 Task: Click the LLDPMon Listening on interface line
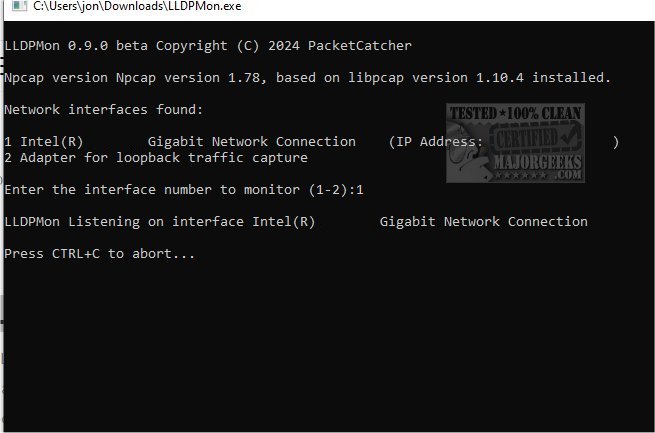[122, 222]
